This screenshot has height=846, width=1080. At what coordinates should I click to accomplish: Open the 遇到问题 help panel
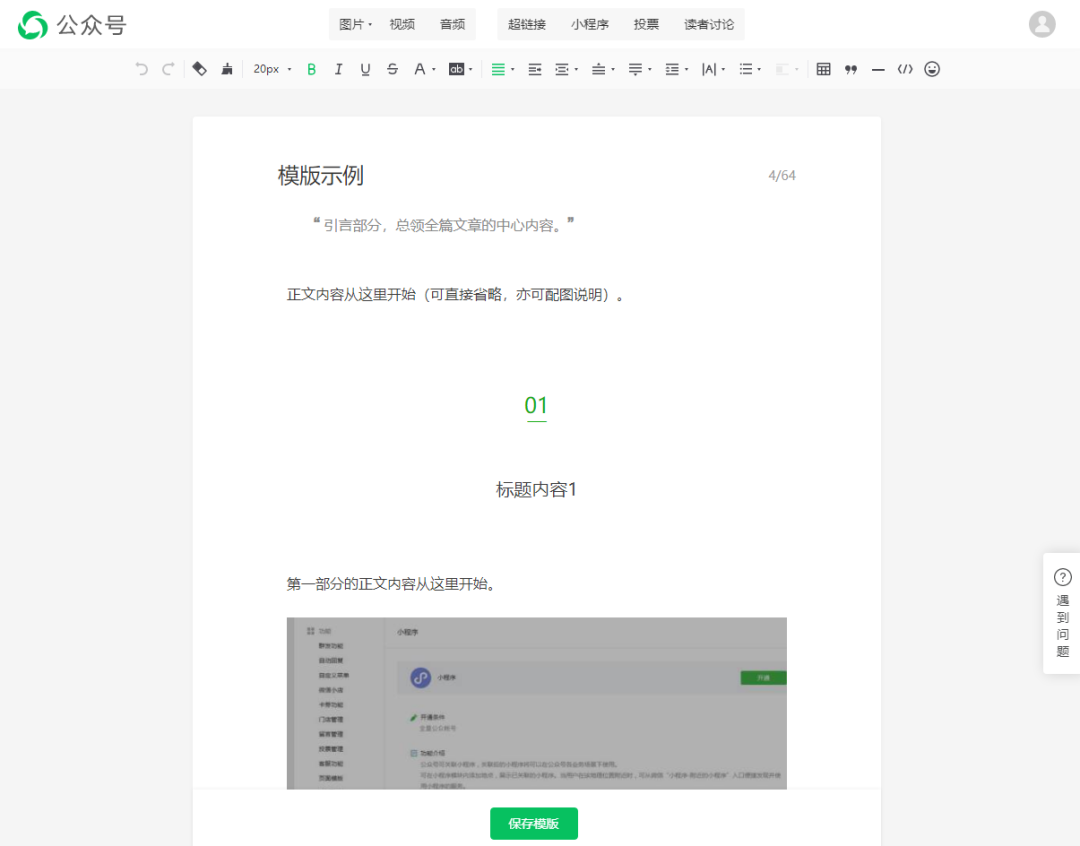coord(1062,613)
